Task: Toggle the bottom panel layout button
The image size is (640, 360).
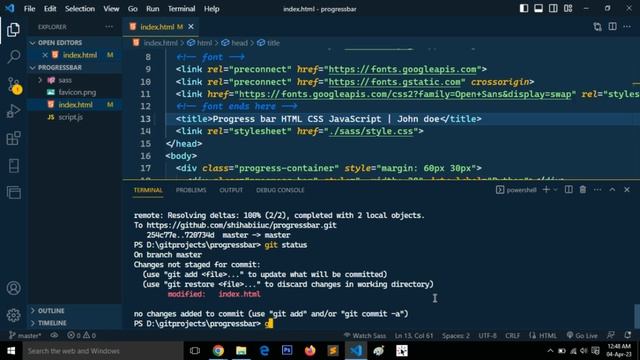Action: tap(539, 9)
